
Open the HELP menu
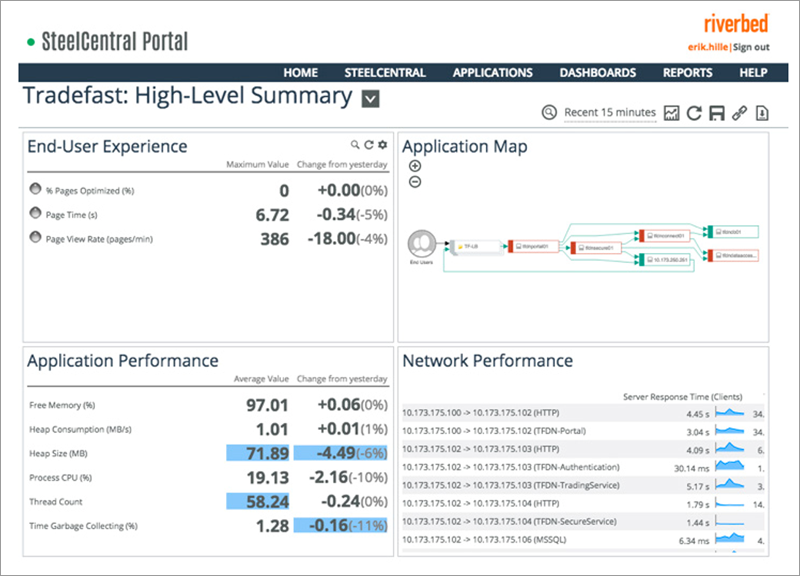[754, 73]
